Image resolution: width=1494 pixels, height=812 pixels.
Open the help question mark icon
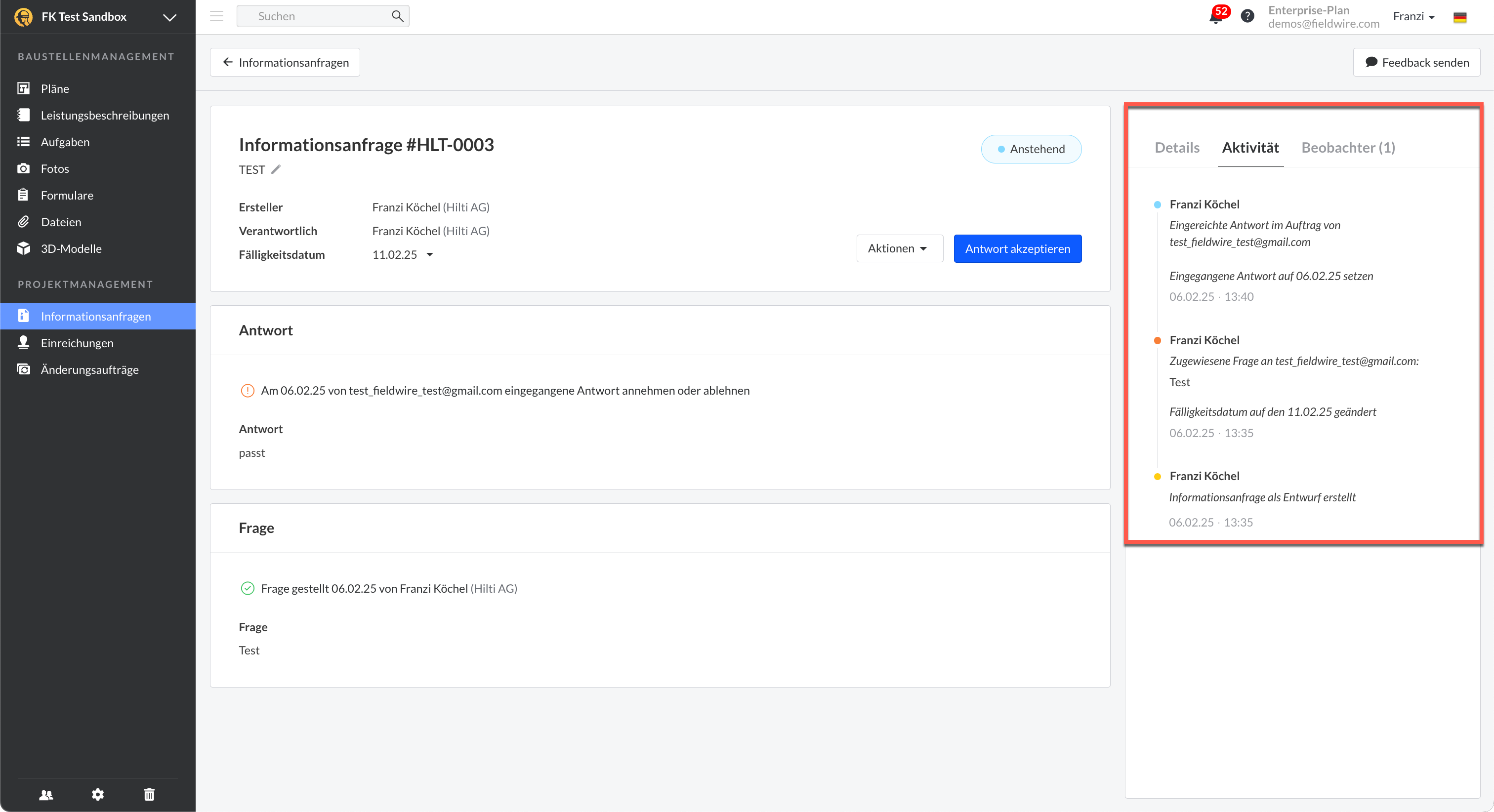click(x=1247, y=16)
